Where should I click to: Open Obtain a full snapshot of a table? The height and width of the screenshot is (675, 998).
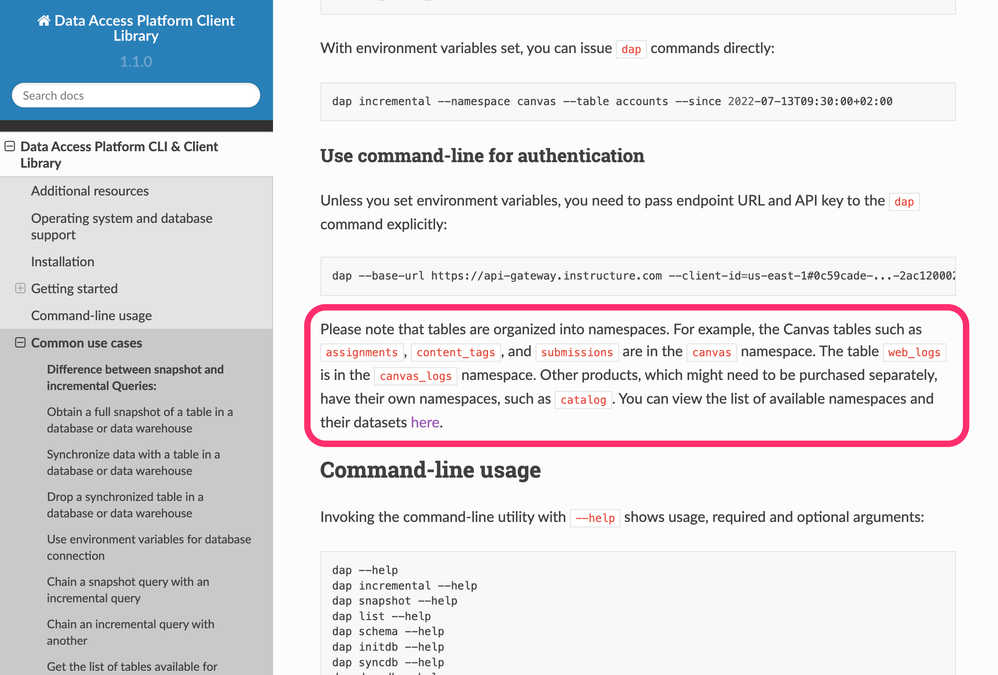tap(139, 420)
